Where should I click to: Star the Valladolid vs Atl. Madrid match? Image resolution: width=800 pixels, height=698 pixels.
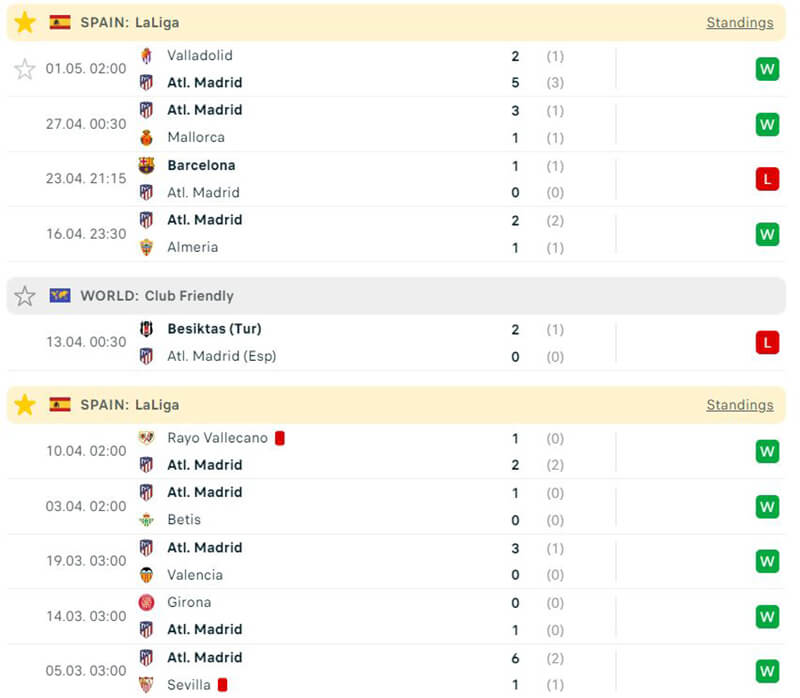25,69
